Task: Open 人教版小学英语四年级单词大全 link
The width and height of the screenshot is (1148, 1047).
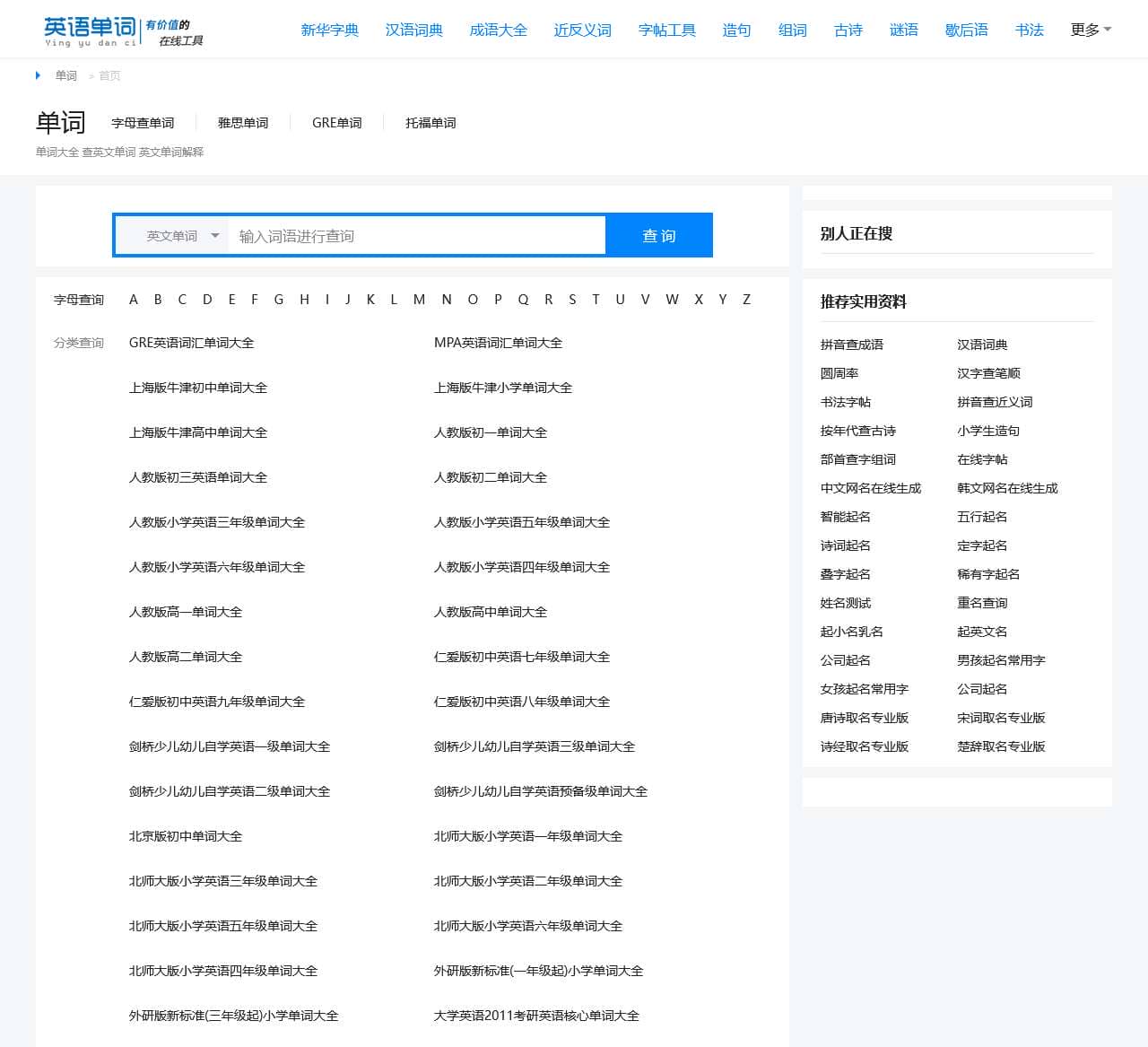Action: (x=522, y=567)
